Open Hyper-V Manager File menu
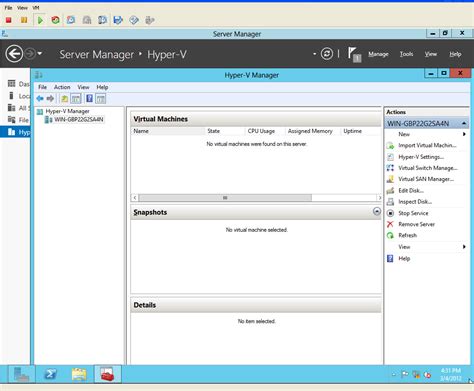 click(42, 87)
